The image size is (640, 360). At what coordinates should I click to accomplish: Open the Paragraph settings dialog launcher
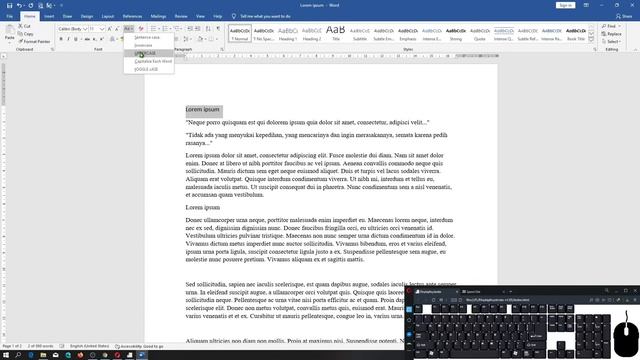click(222, 49)
